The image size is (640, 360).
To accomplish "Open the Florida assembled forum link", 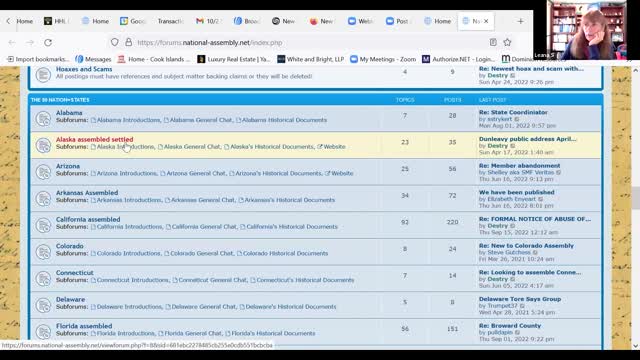I will 84,326.
